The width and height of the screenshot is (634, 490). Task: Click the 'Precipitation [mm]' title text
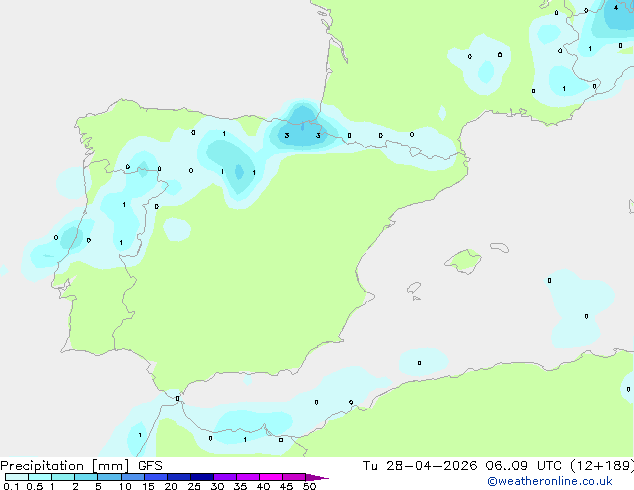pos(65,466)
